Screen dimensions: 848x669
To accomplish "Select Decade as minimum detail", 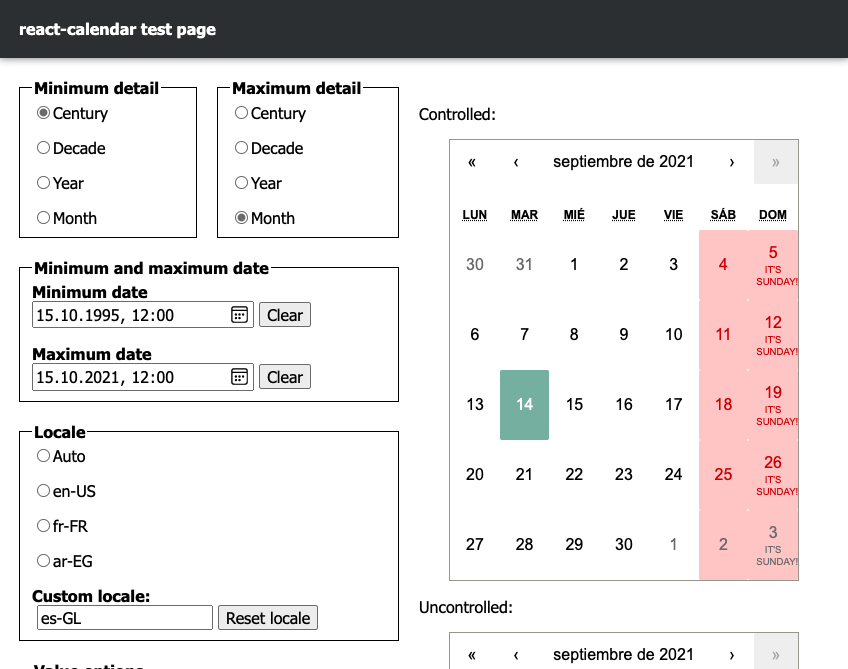I will (43, 148).
